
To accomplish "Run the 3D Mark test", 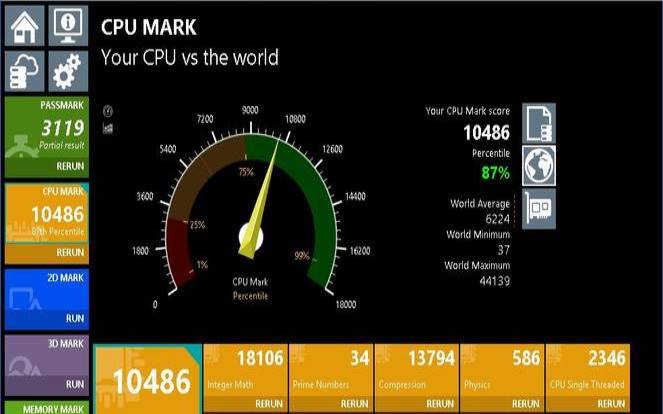I will point(75,384).
